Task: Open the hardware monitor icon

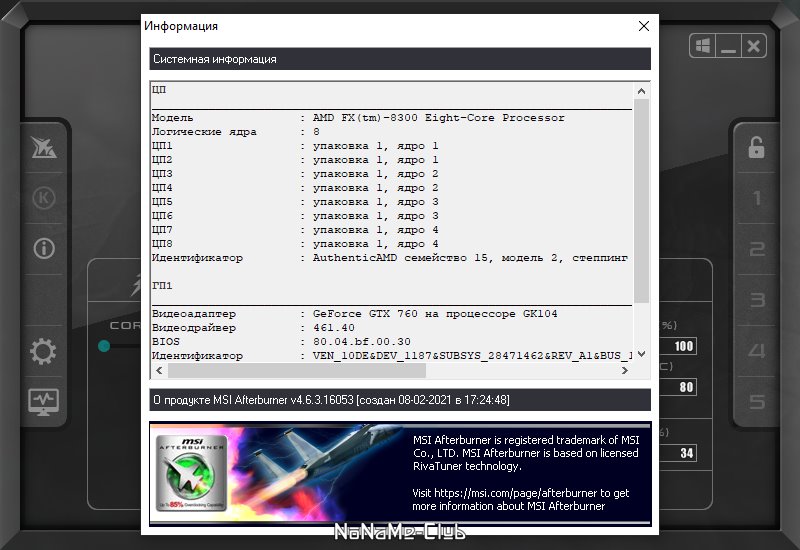Action: tap(43, 402)
